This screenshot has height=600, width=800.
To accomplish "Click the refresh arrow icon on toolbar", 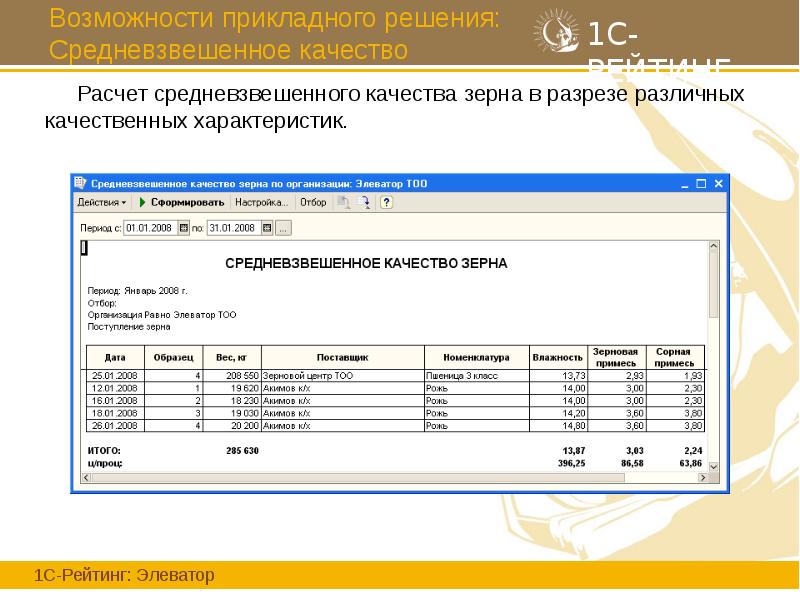I will pos(363,201).
